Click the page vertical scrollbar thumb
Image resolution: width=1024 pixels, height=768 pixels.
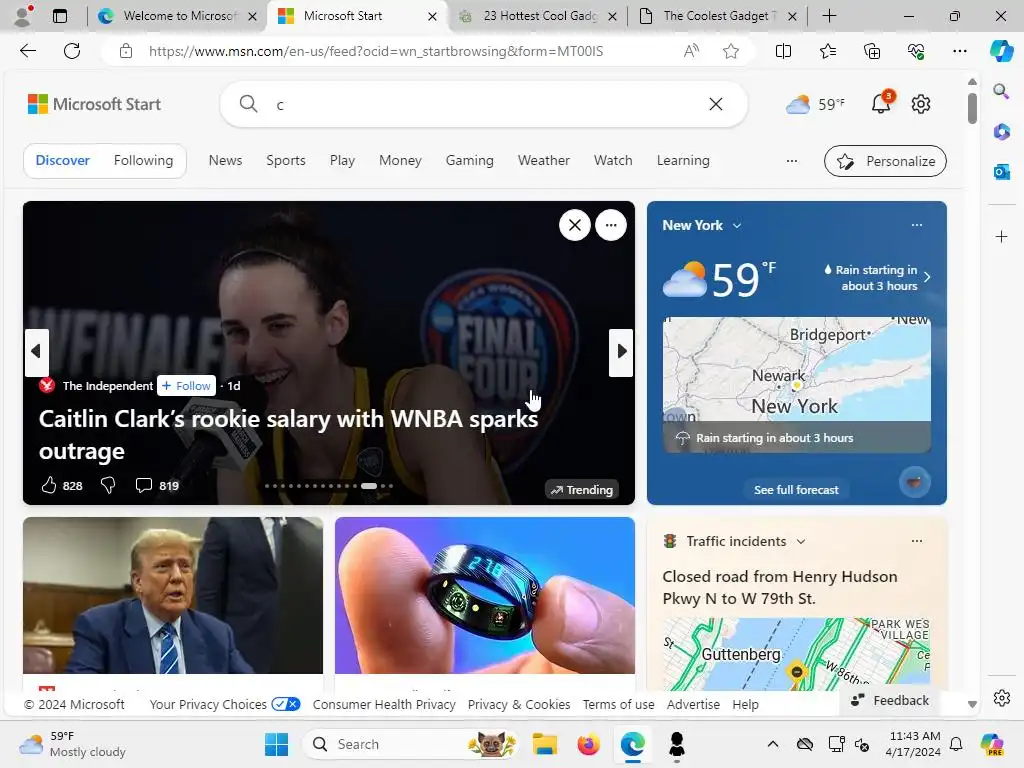coord(972,108)
